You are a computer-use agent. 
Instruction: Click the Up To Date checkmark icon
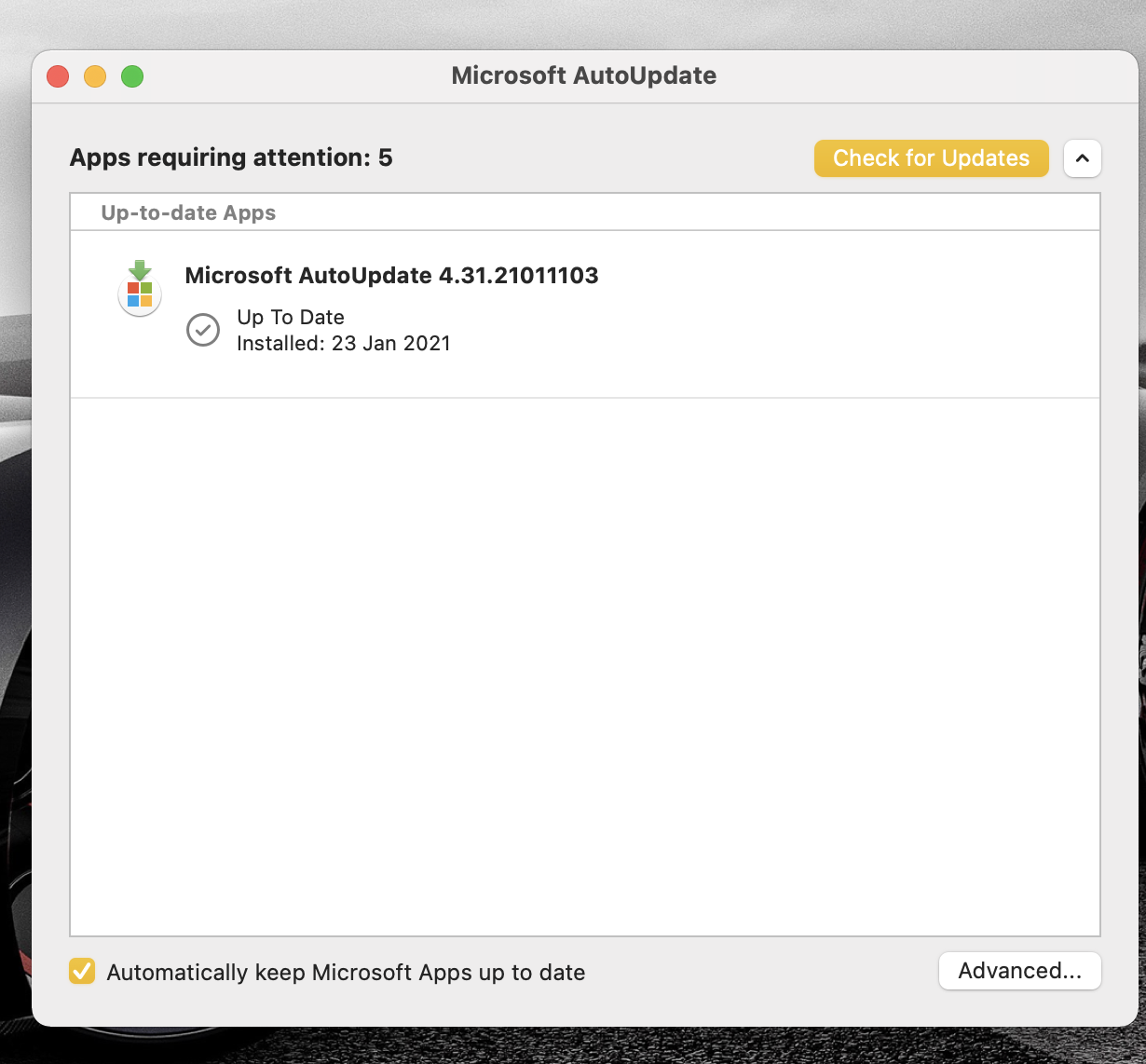203,330
